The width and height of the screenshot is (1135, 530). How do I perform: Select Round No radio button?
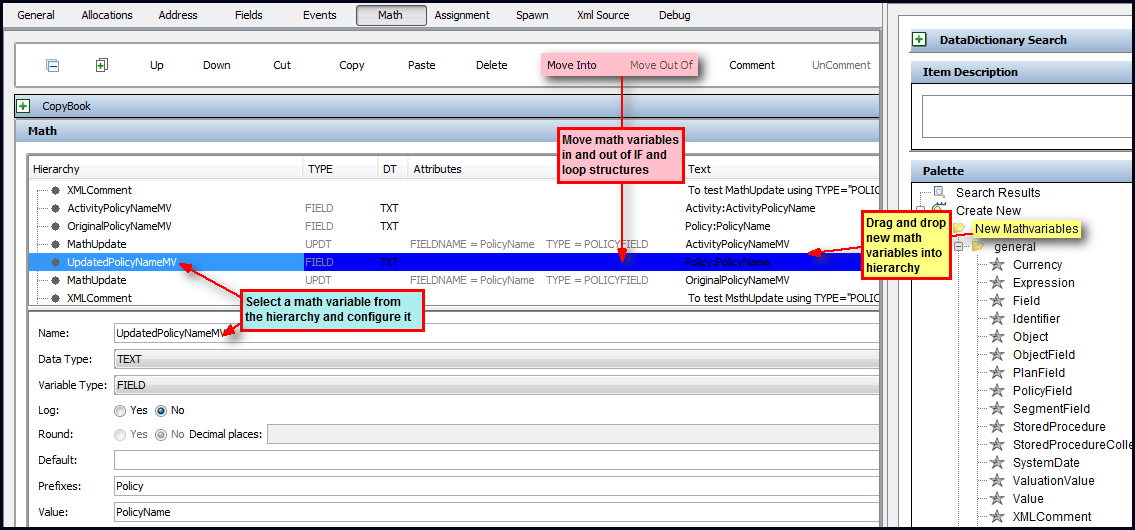tap(161, 434)
